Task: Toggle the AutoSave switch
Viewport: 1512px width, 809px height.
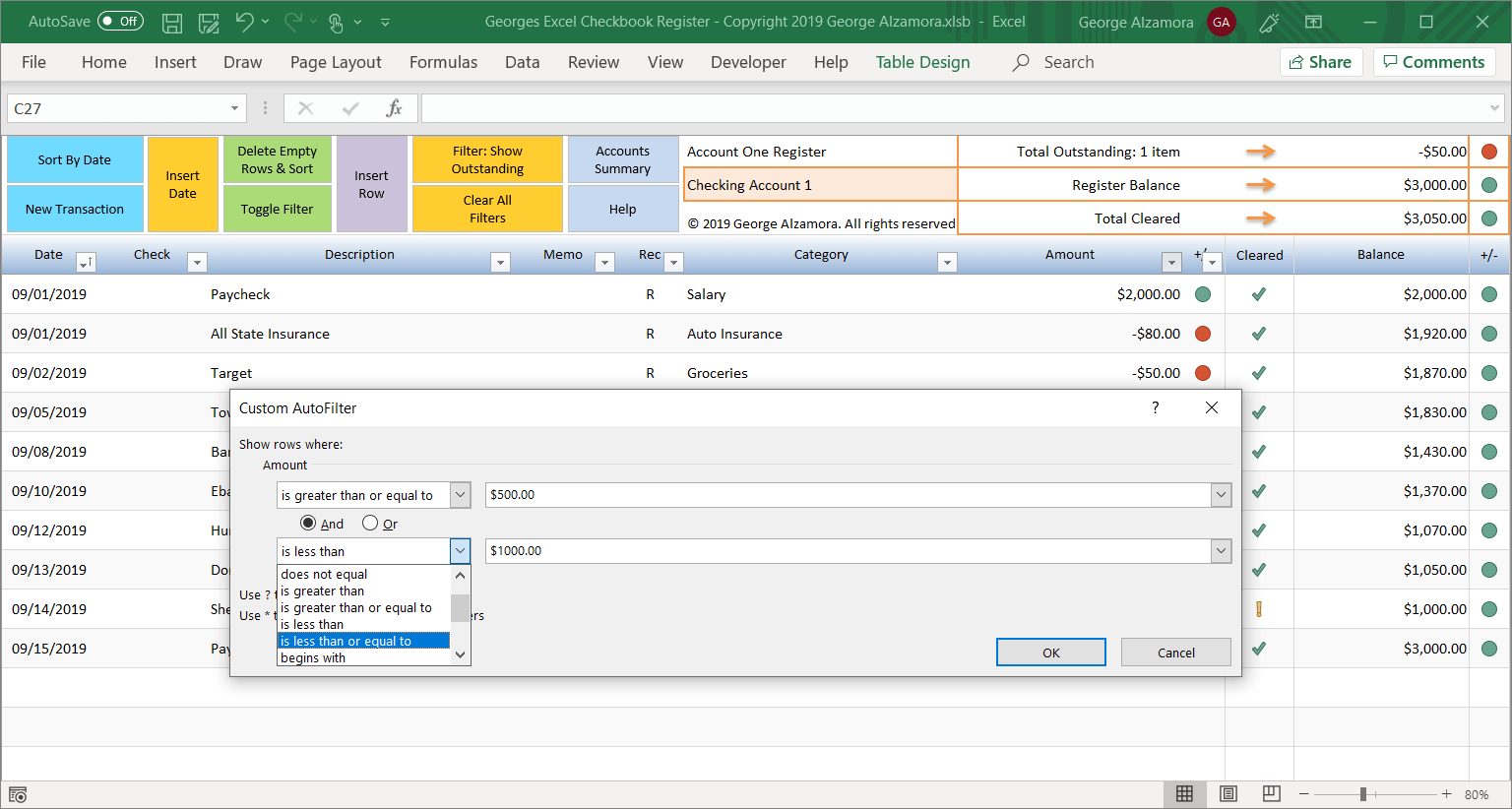Action: pos(120,22)
